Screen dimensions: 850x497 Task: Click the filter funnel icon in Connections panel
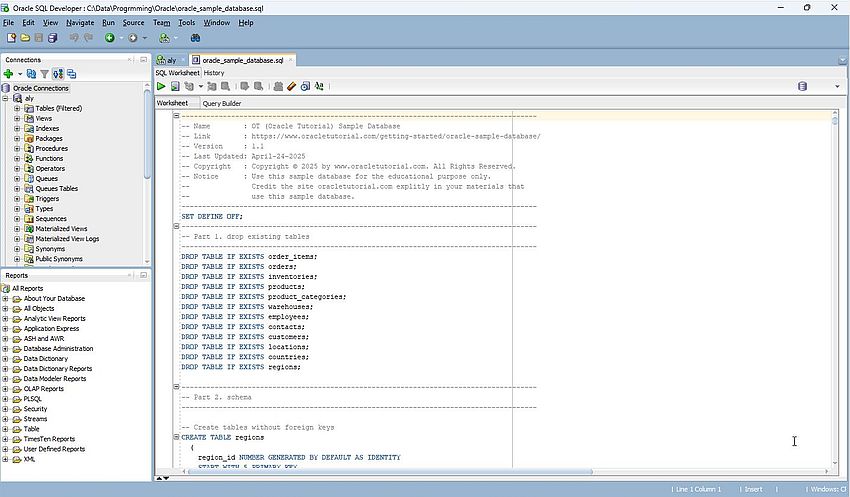coord(44,74)
